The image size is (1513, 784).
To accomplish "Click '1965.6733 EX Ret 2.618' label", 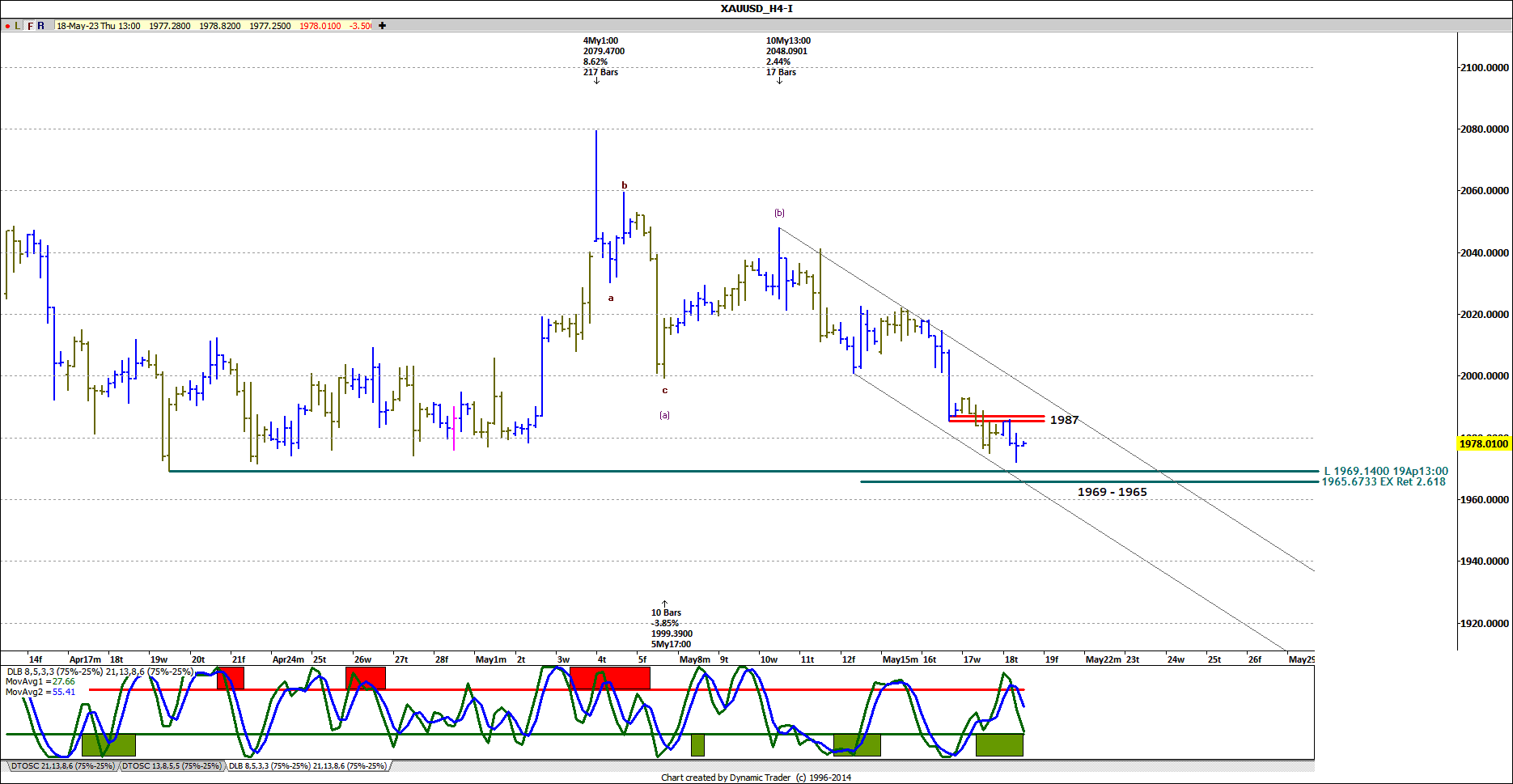I will (1384, 481).
